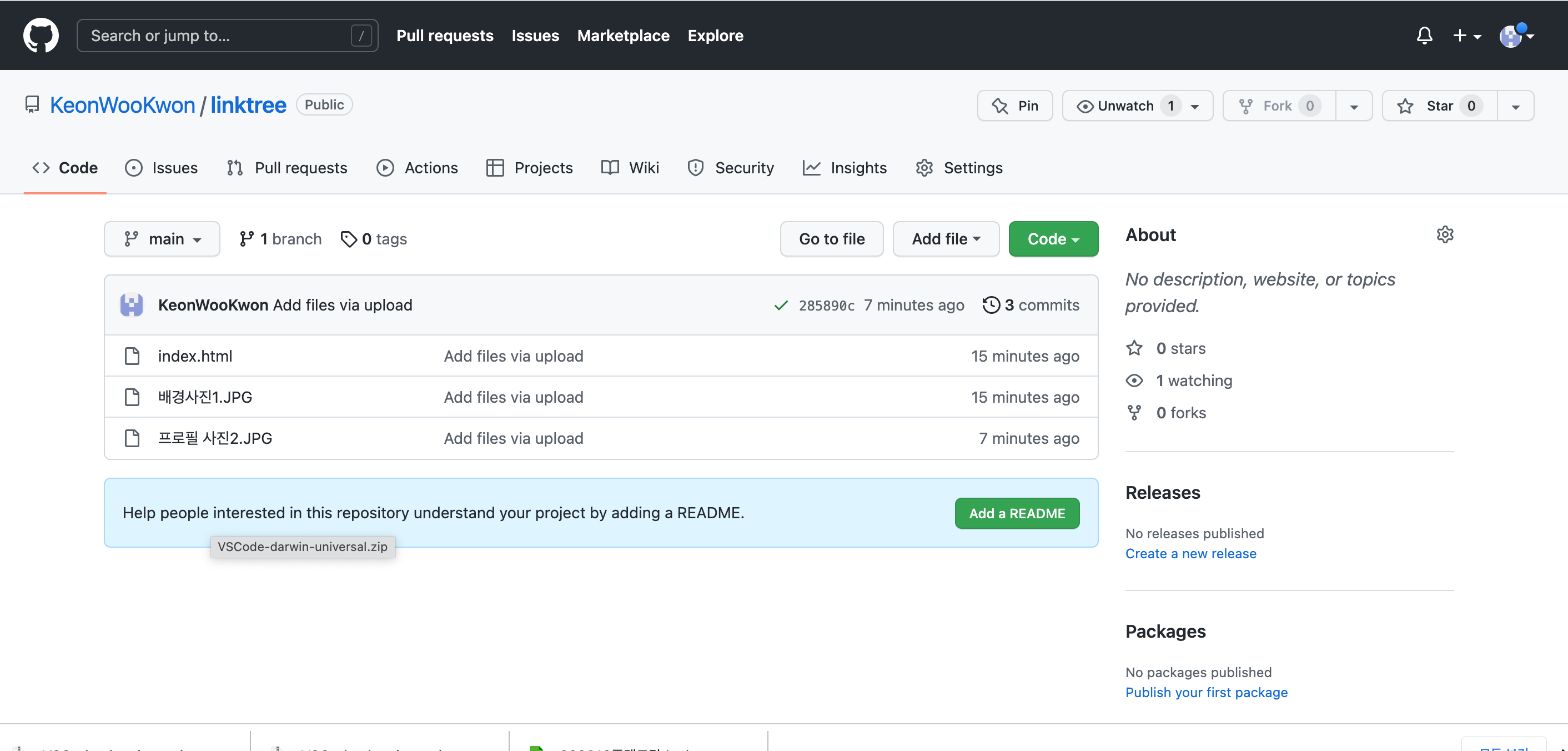1568x751 pixels.
Task: Open commit message for 배경사진1.JPG row
Action: tap(513, 397)
